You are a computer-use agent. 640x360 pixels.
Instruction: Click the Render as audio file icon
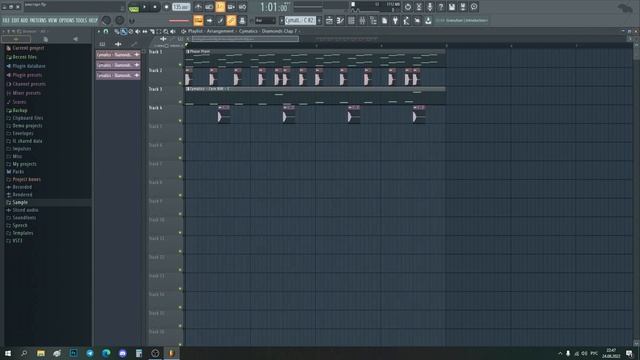click(463, 7)
